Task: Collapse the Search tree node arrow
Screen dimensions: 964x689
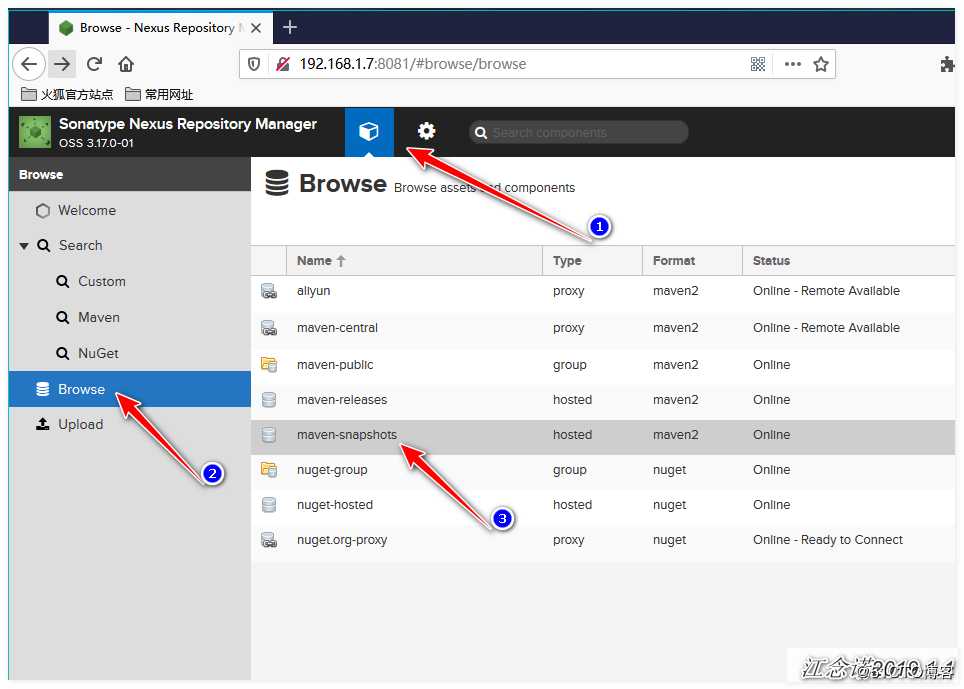Action: 24,246
